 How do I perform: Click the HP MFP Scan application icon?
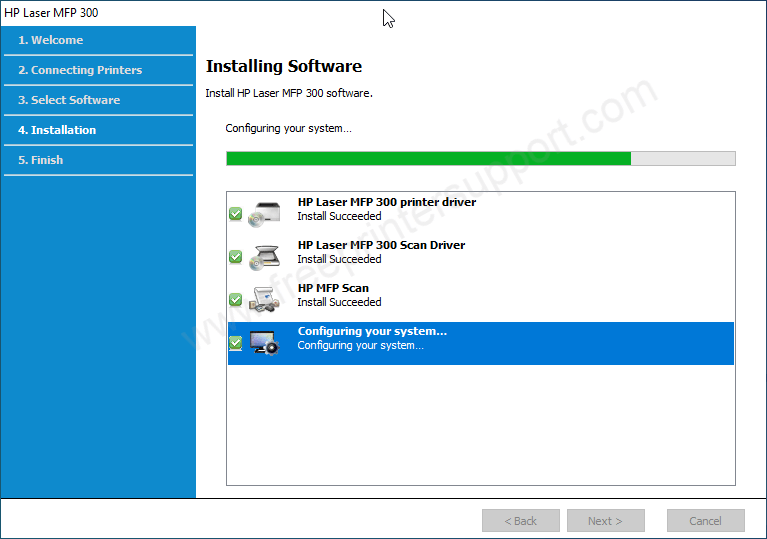point(264,300)
